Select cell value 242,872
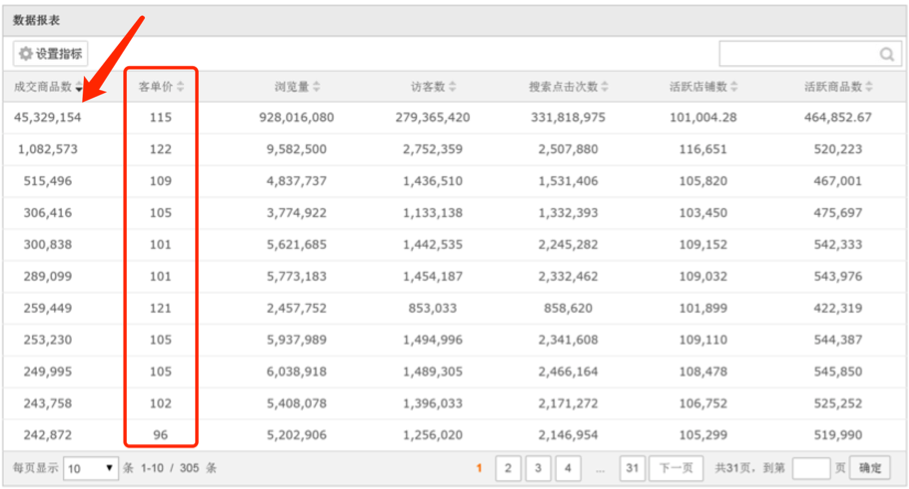This screenshot has height=489, width=909. click(48, 435)
